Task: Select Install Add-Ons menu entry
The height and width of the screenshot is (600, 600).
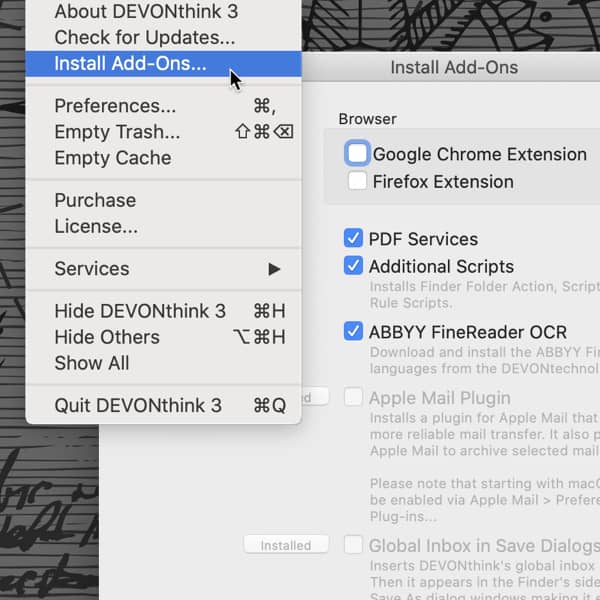Action: tap(163, 64)
